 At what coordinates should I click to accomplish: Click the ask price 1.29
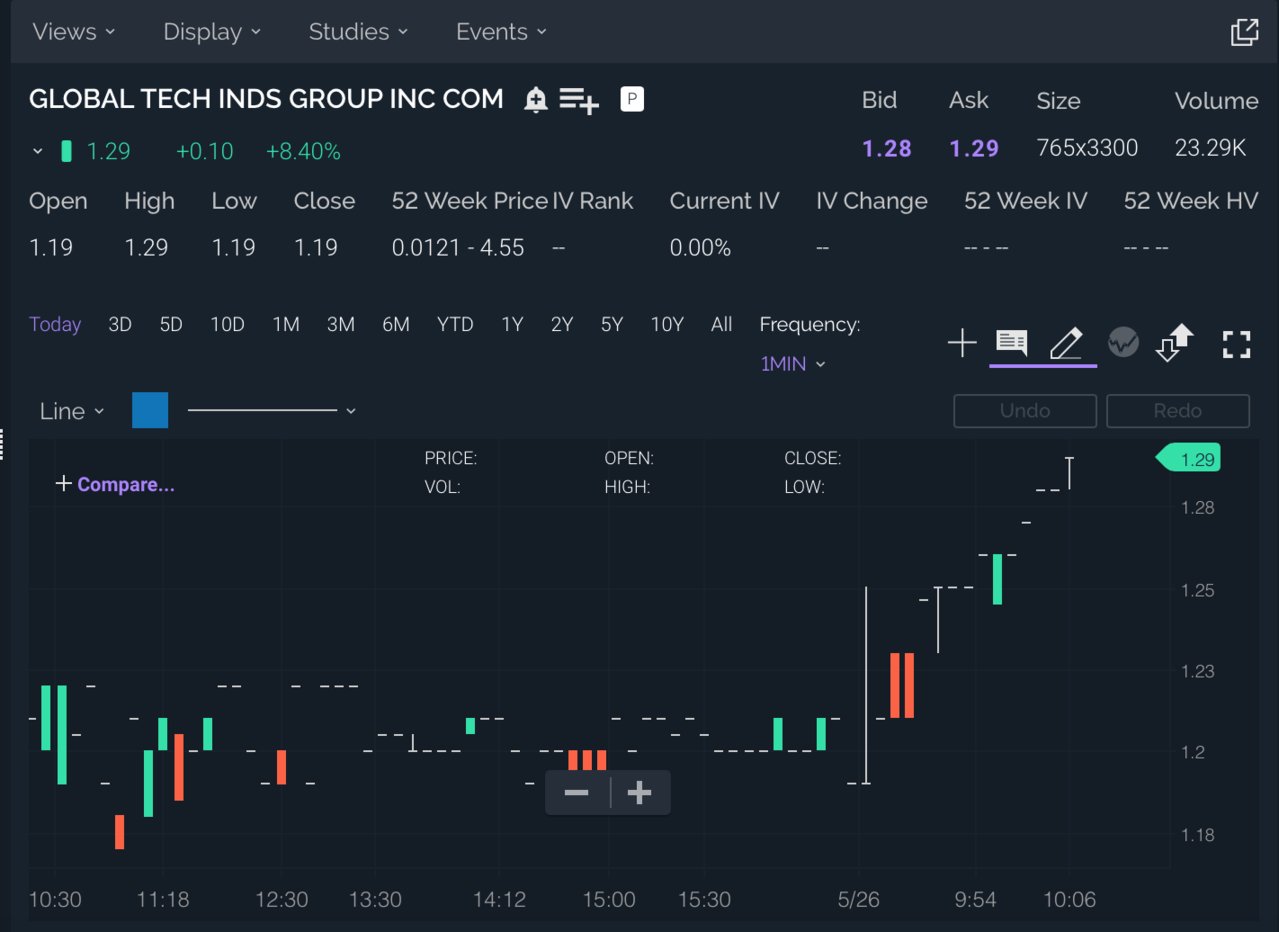click(974, 149)
